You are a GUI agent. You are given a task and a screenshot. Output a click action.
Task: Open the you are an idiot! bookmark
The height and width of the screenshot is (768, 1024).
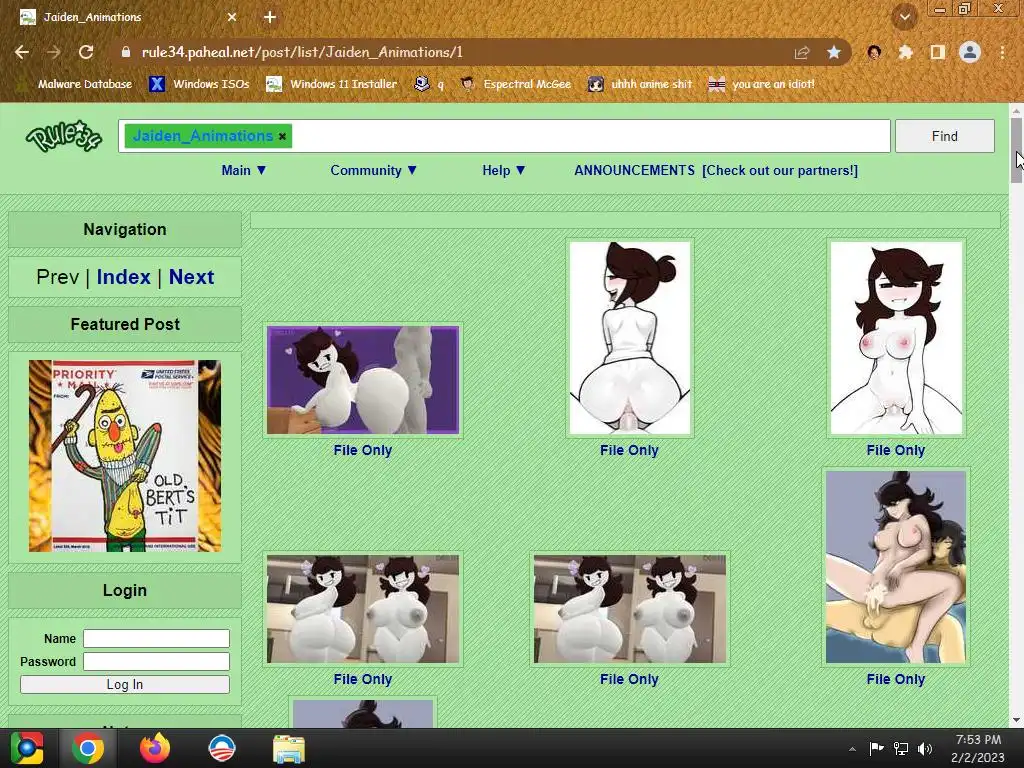(761, 84)
